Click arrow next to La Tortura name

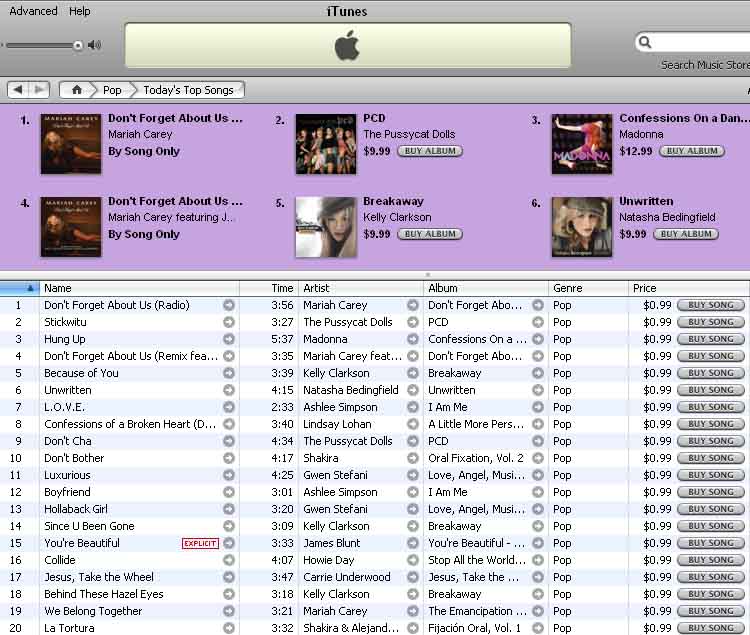click(x=229, y=628)
